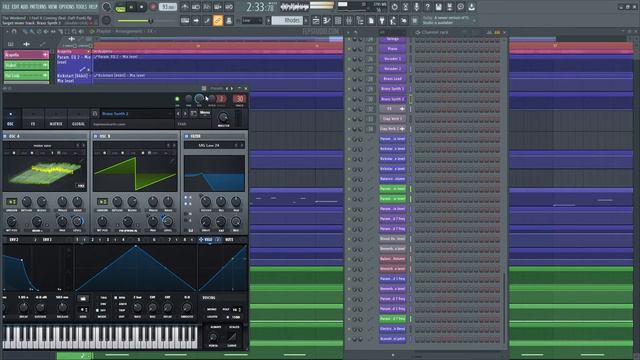Open the HELP menu

tap(93, 7)
